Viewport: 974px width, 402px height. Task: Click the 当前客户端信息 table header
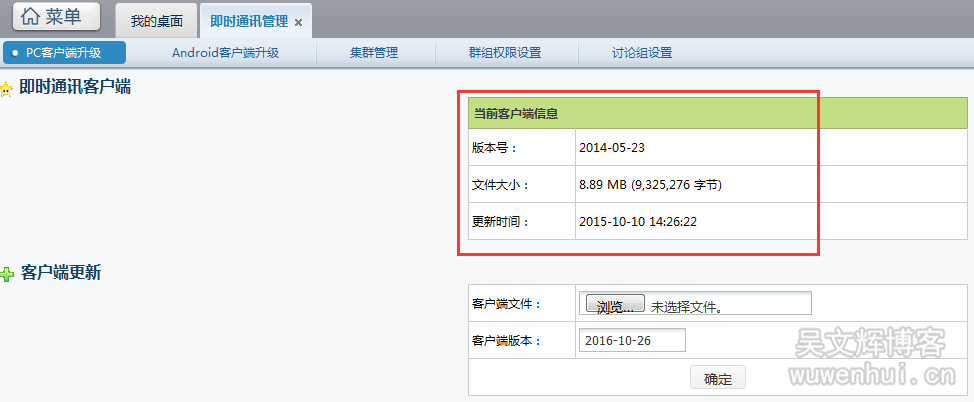[x=515, y=114]
